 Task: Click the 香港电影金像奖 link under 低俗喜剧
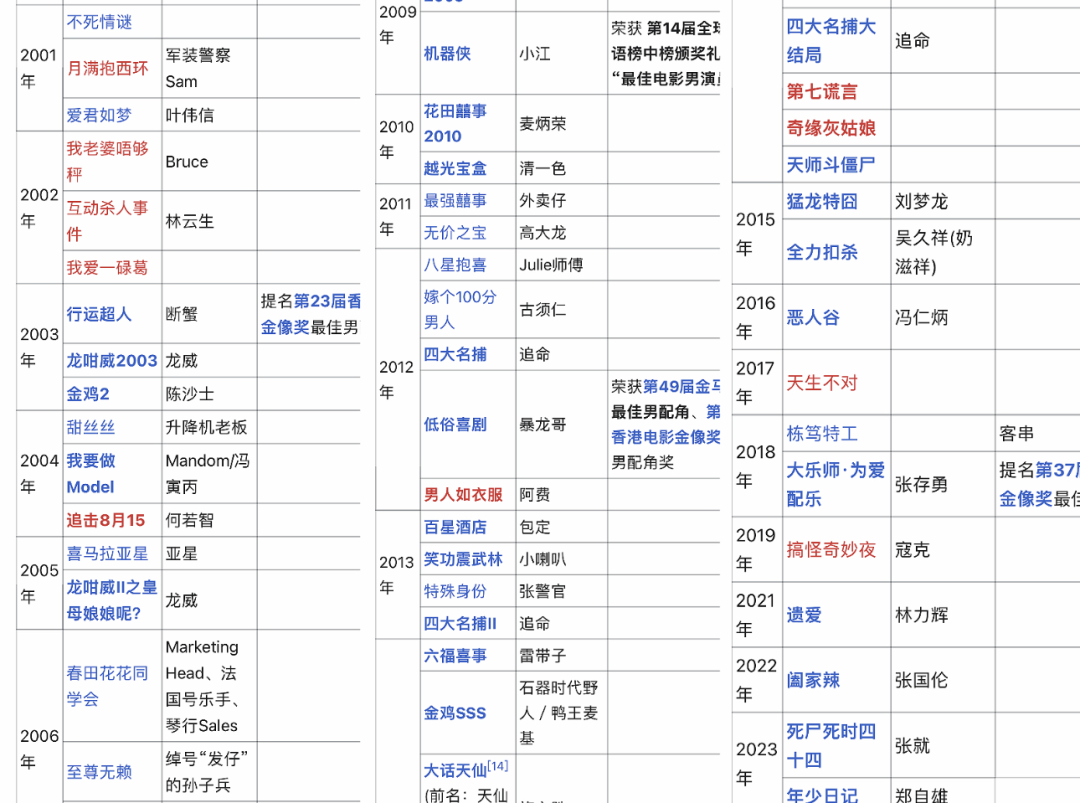666,437
